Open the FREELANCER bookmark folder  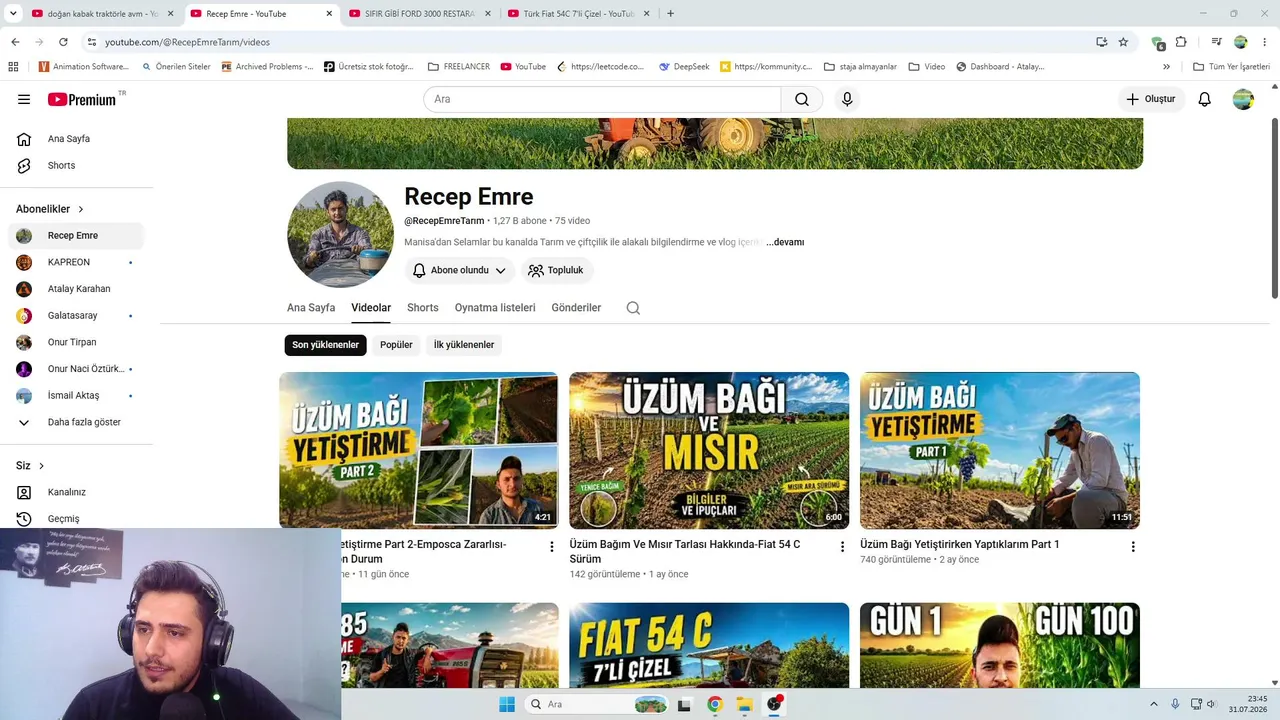click(x=459, y=67)
